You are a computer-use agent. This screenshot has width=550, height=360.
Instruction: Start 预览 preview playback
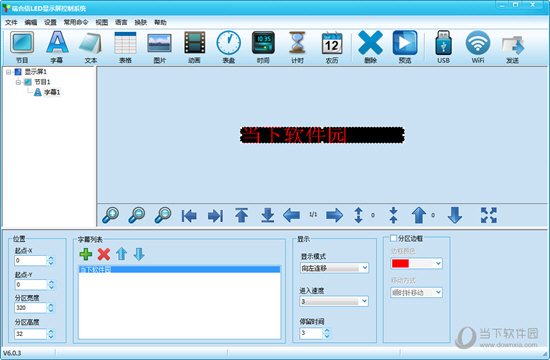click(404, 47)
